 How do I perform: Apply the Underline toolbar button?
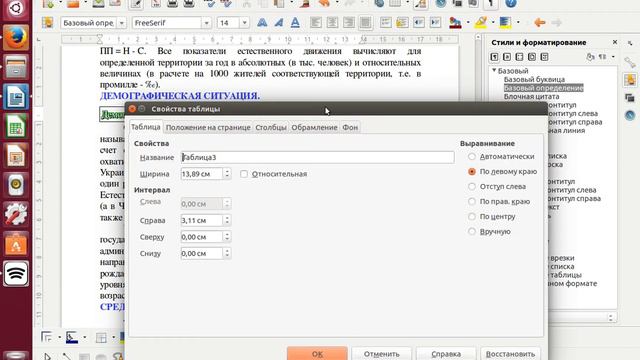295,22
